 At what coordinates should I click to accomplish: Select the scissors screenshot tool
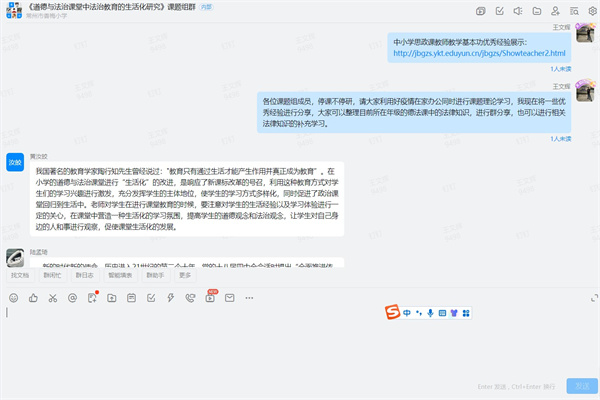coord(54,297)
